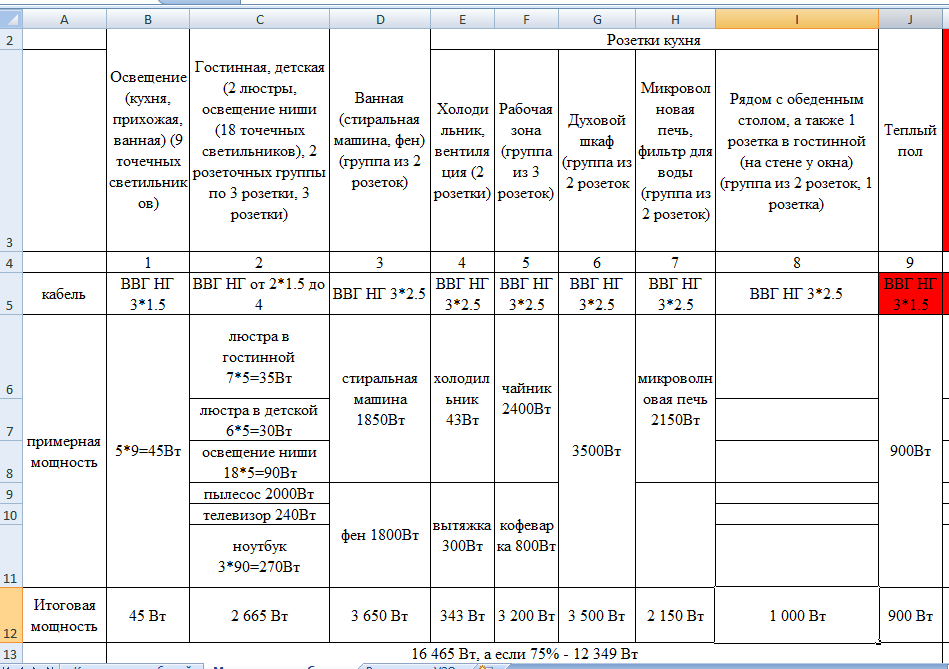Click the 'фен 1800Вт' cell
This screenshot has height=669, width=949.
[380, 535]
